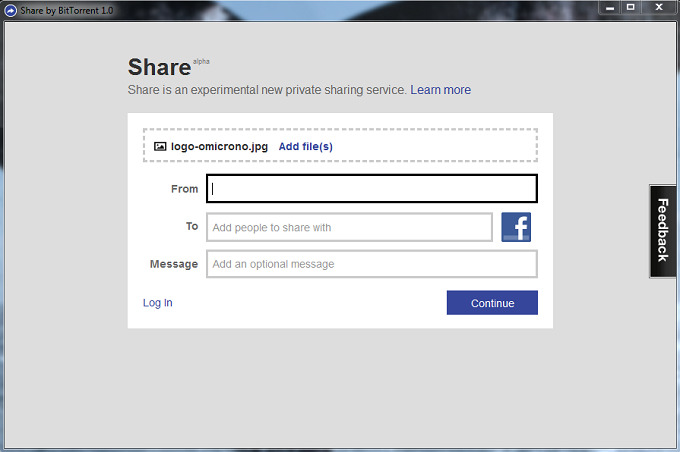Click the 'Add an optional message' field
The image size is (680, 452).
click(x=372, y=264)
